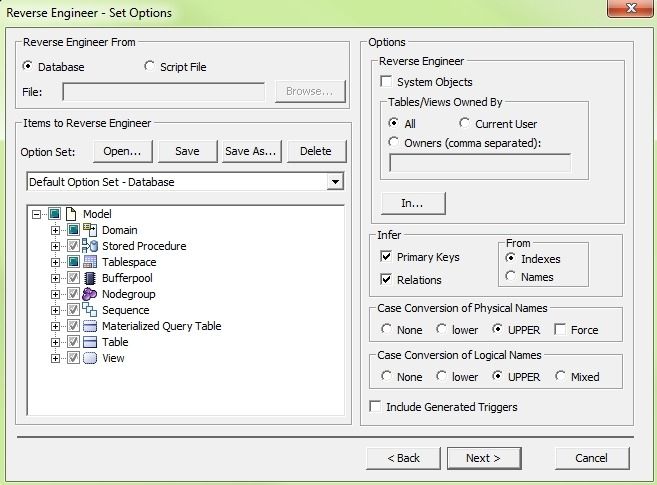Viewport: 657px width, 485px height.
Task: Select None for Logical Names case
Action: click(386, 376)
